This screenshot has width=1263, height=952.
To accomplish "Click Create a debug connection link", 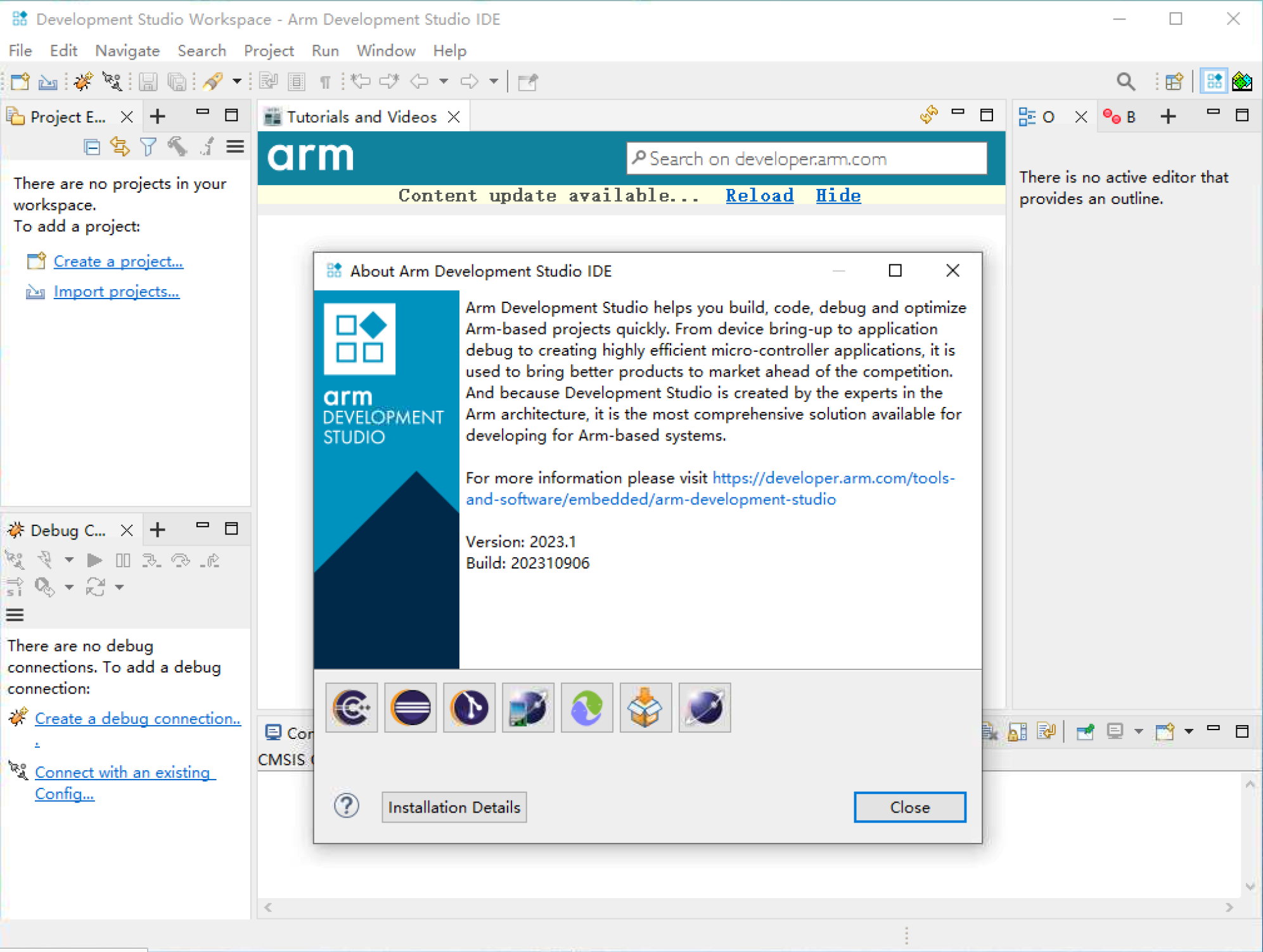I will pyautogui.click(x=138, y=718).
